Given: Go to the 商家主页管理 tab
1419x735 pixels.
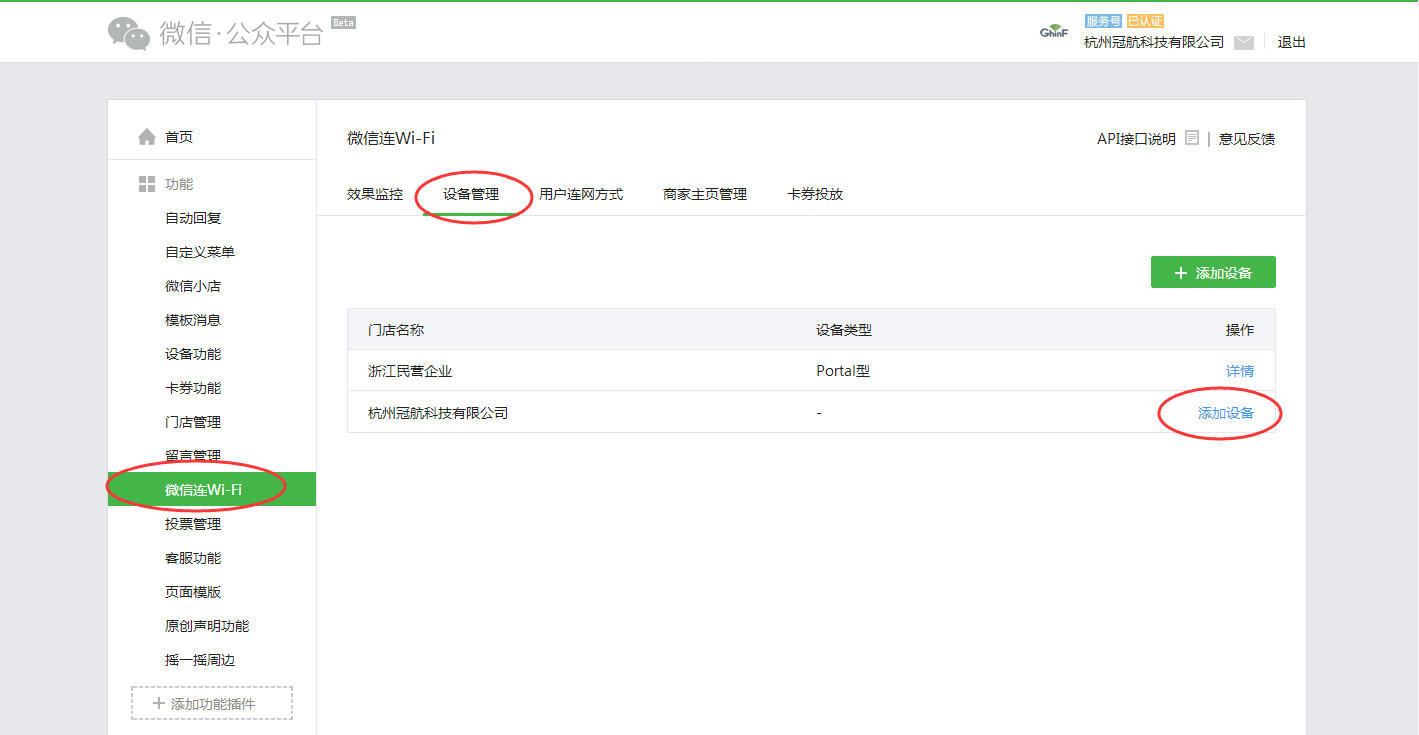Looking at the screenshot, I should tap(705, 194).
